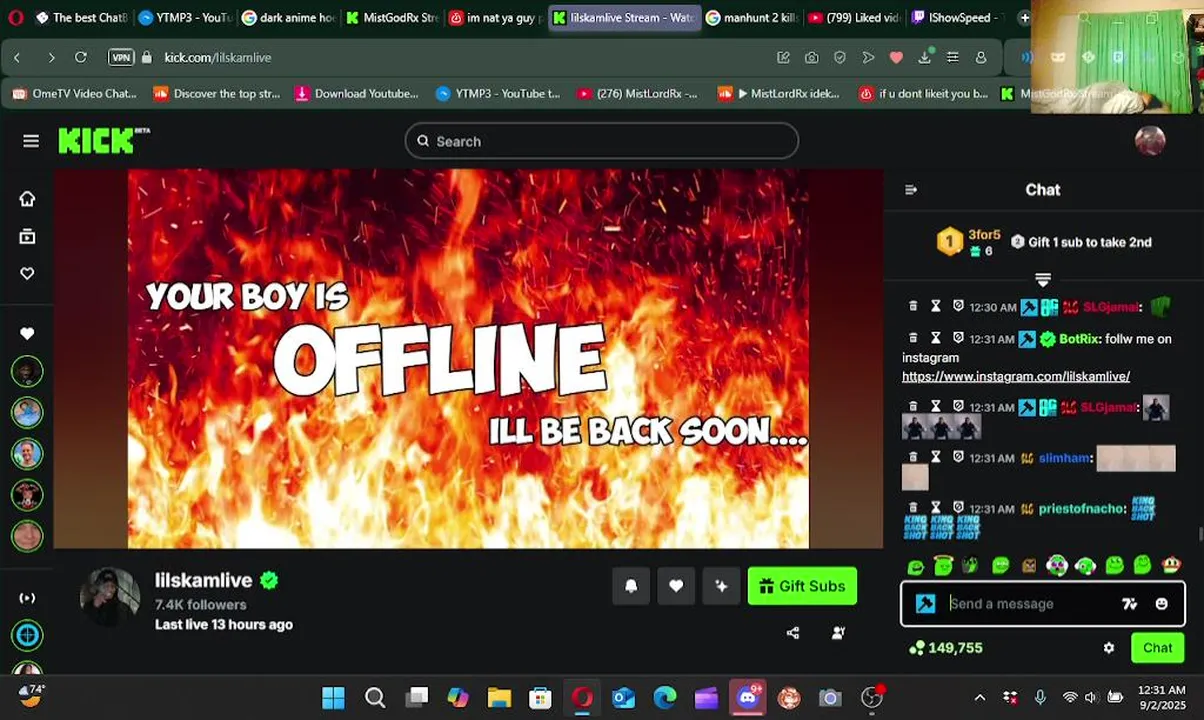Screen dimensions: 1204x720
Task: Switch to the 'manhunt 2' Google tab
Action: (x=750, y=17)
